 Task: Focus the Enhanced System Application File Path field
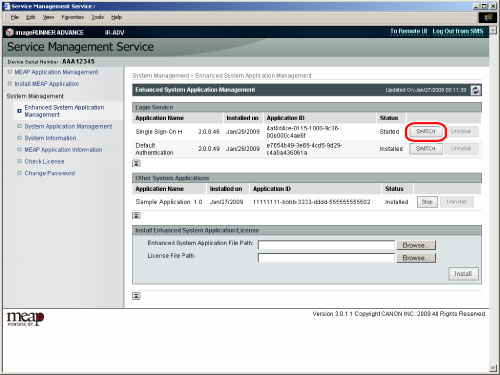click(326, 245)
